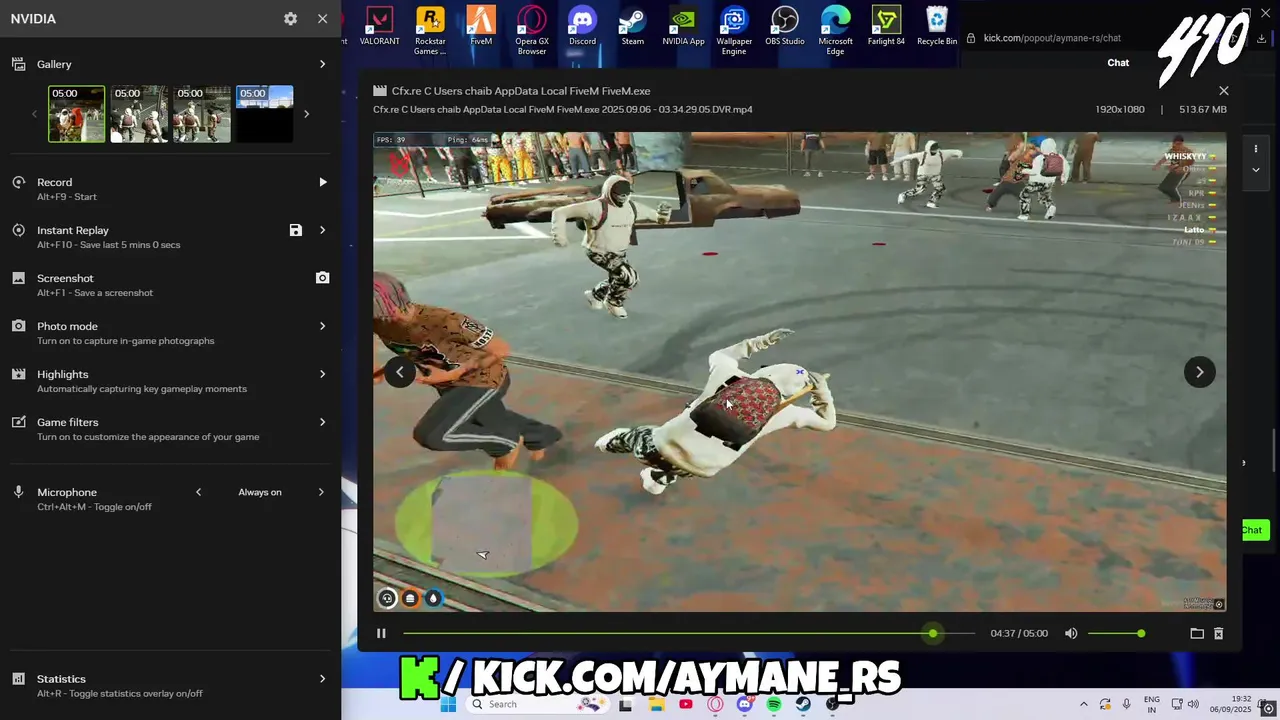The height and width of the screenshot is (720, 1280).
Task: Click the green Chat button in browser
Action: point(1254,530)
